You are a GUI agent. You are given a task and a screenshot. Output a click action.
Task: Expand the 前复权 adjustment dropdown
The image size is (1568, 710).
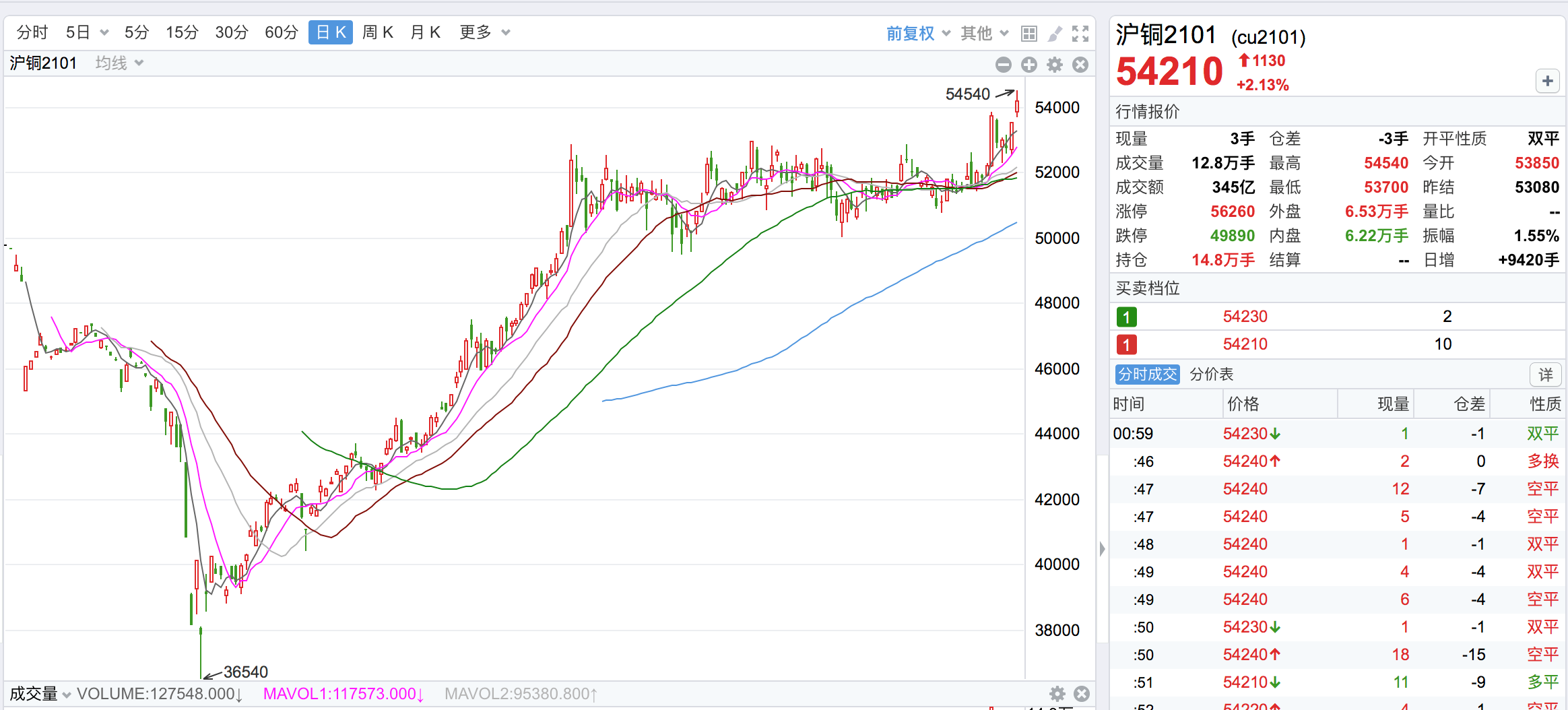click(918, 33)
